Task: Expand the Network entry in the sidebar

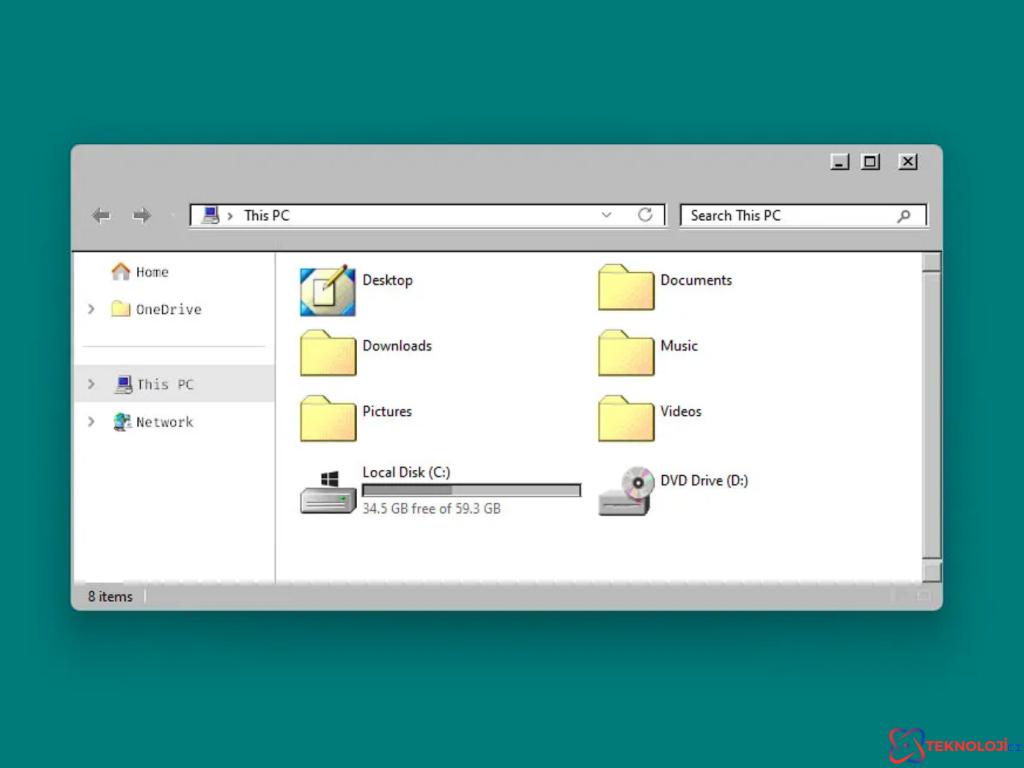Action: (91, 422)
